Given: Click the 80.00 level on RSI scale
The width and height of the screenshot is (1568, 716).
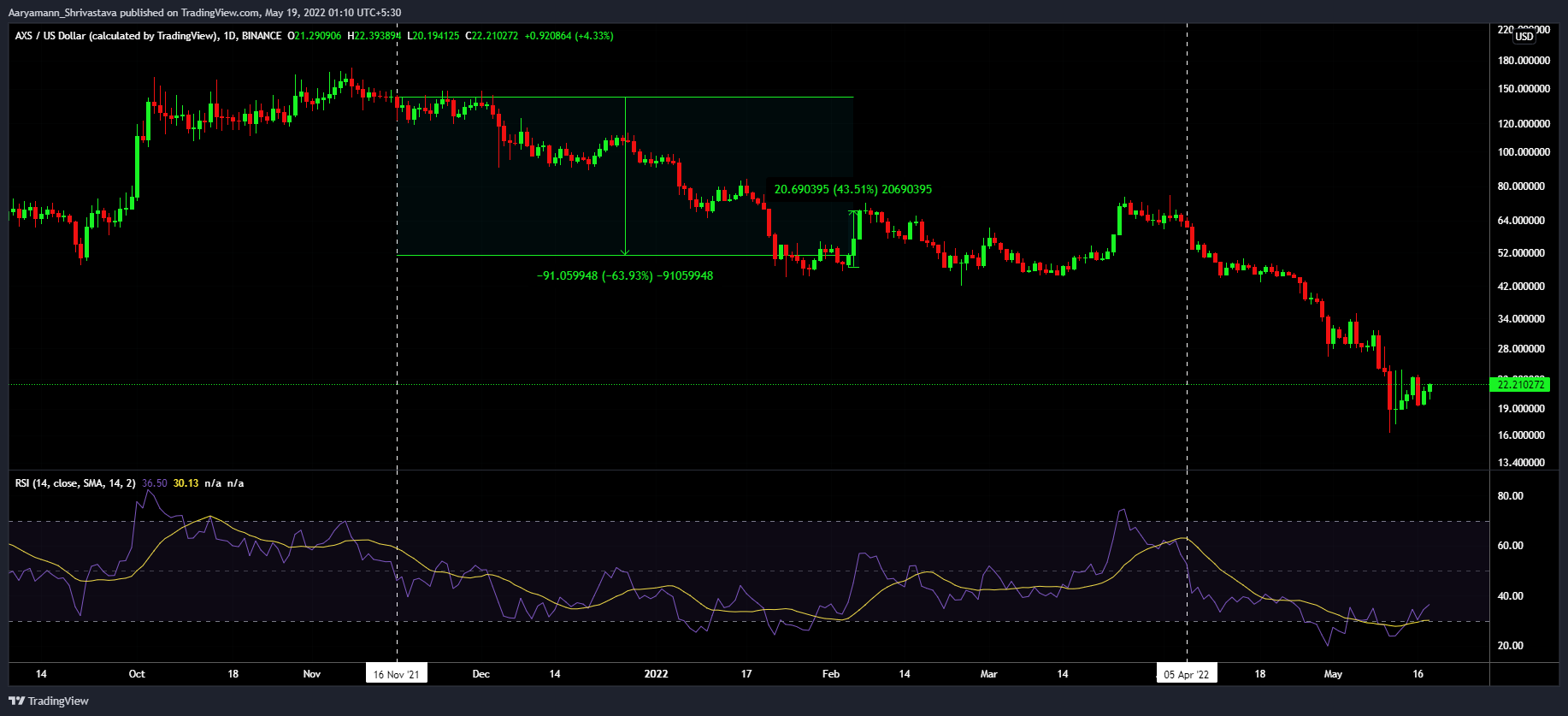Looking at the screenshot, I should point(1511,496).
